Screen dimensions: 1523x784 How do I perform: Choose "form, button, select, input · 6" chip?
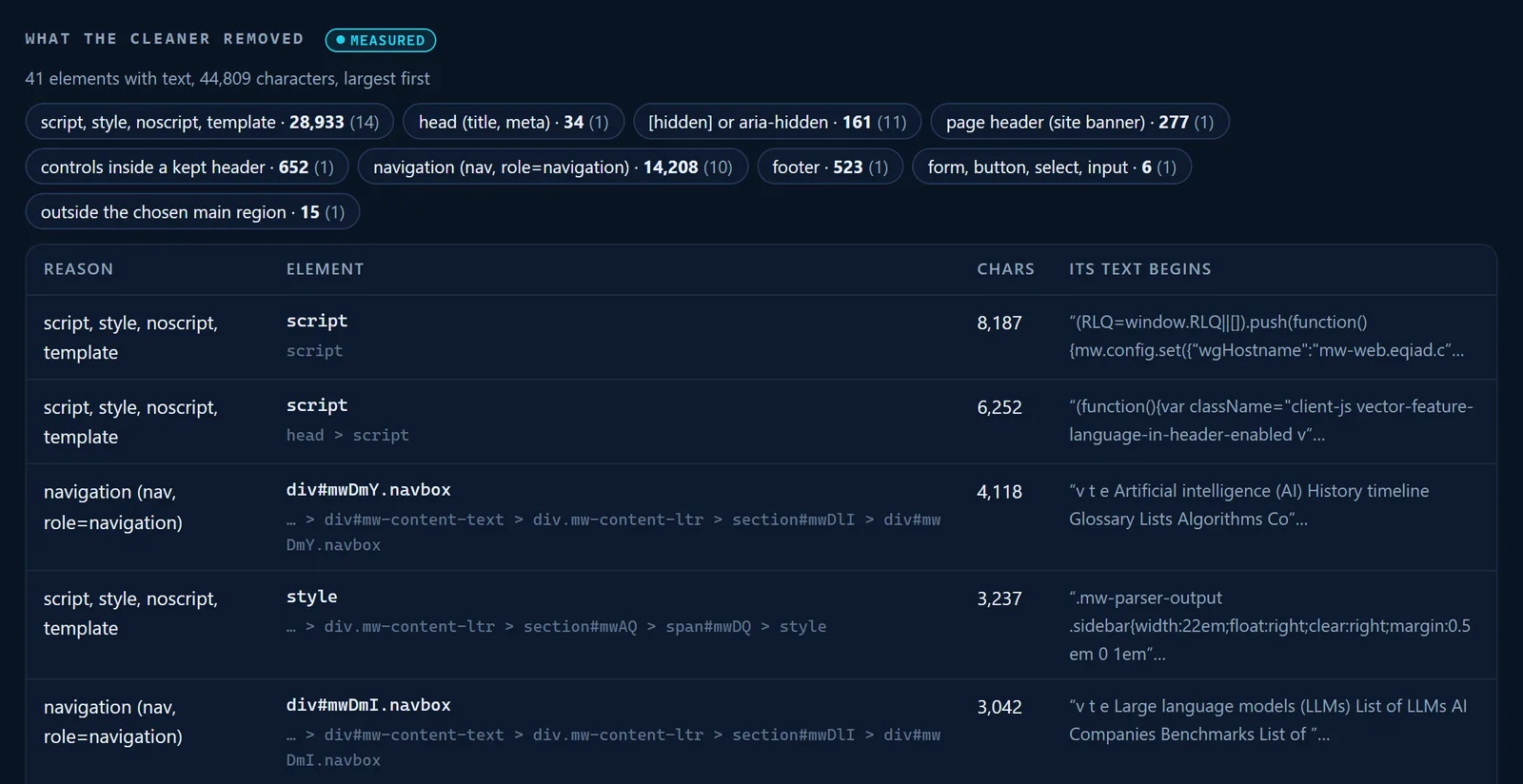pos(1052,167)
